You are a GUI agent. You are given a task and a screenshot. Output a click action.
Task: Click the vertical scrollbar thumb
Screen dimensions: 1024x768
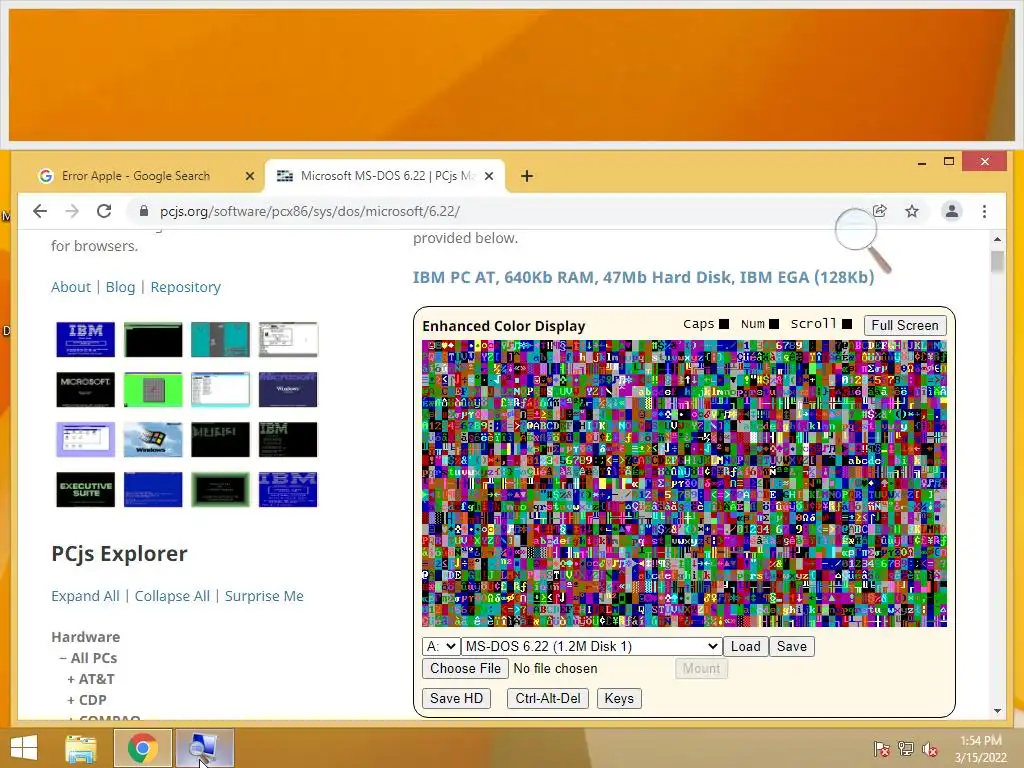[x=997, y=262]
